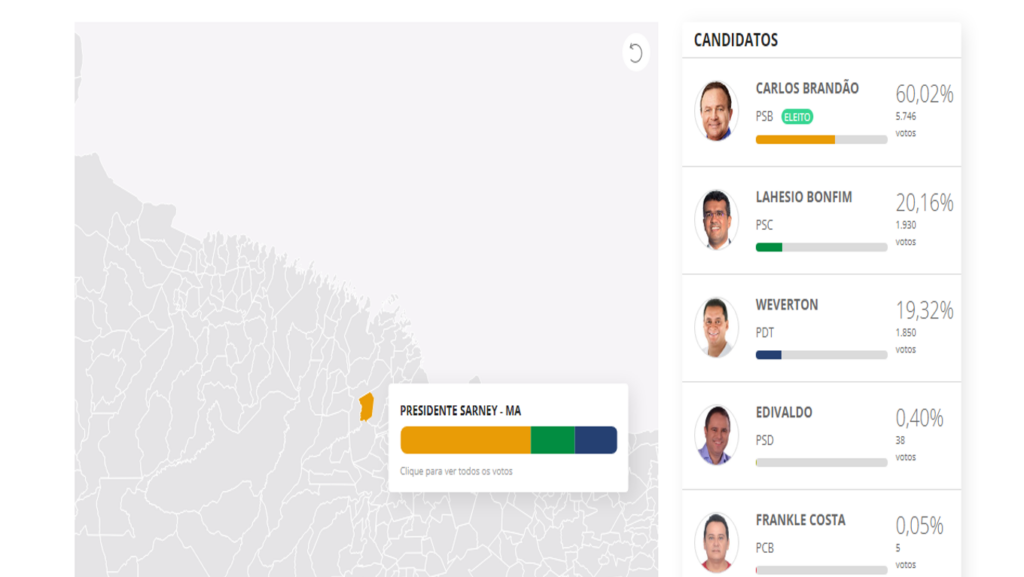Click green segment in tooltip vote bar

pos(552,440)
